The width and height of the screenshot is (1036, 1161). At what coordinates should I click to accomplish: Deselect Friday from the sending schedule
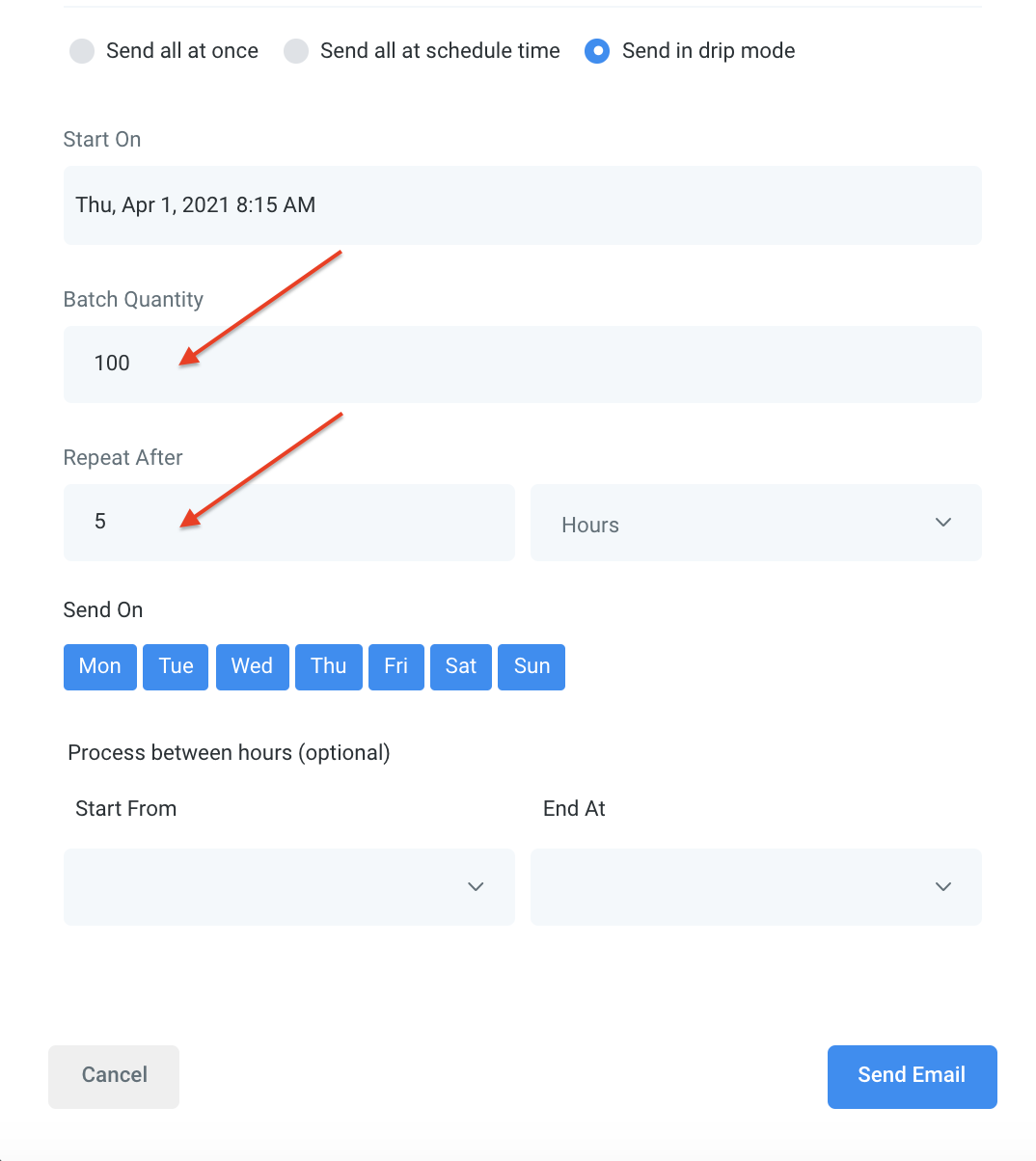(x=395, y=666)
